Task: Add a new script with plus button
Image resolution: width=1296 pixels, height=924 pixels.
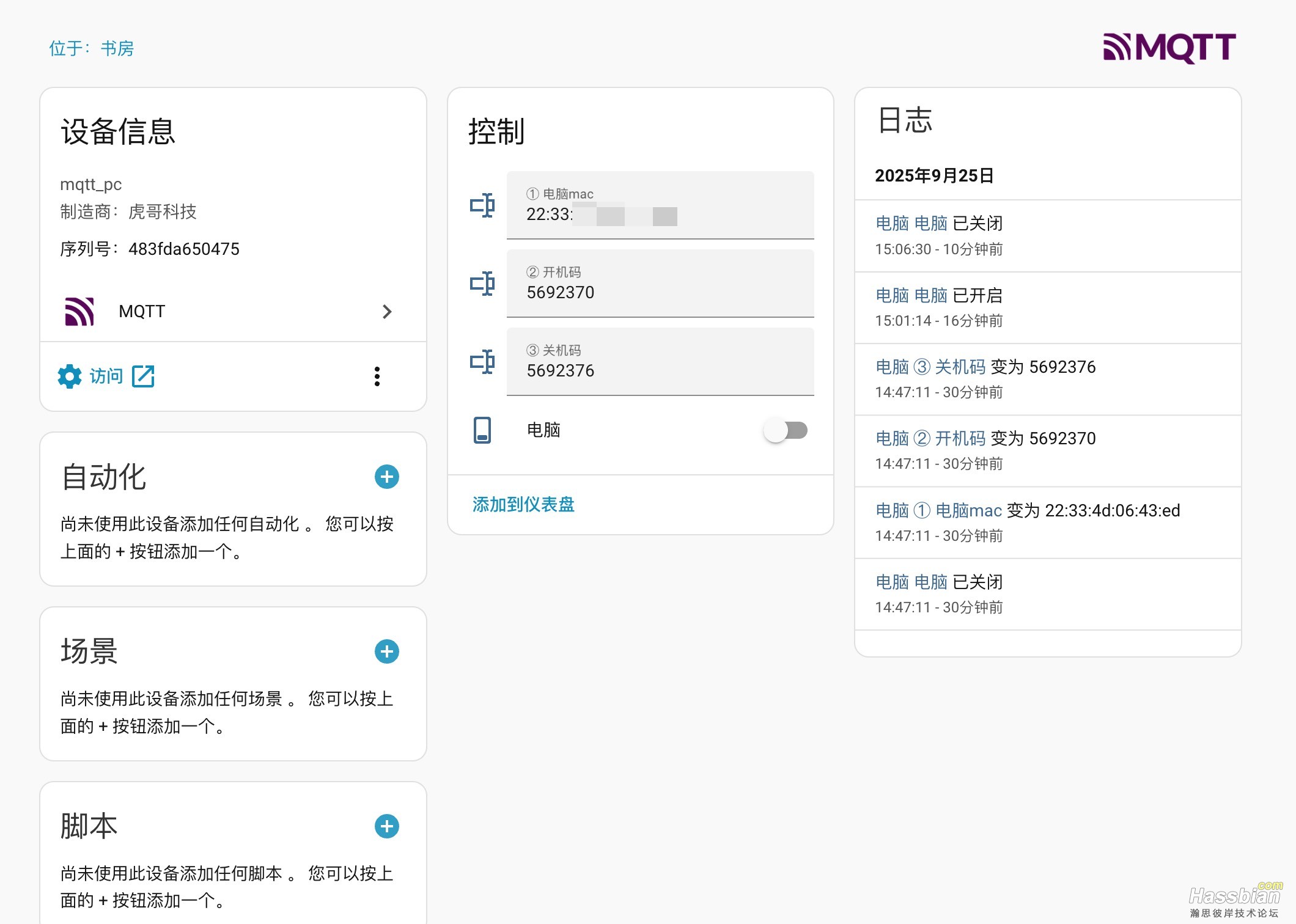Action: [x=386, y=826]
